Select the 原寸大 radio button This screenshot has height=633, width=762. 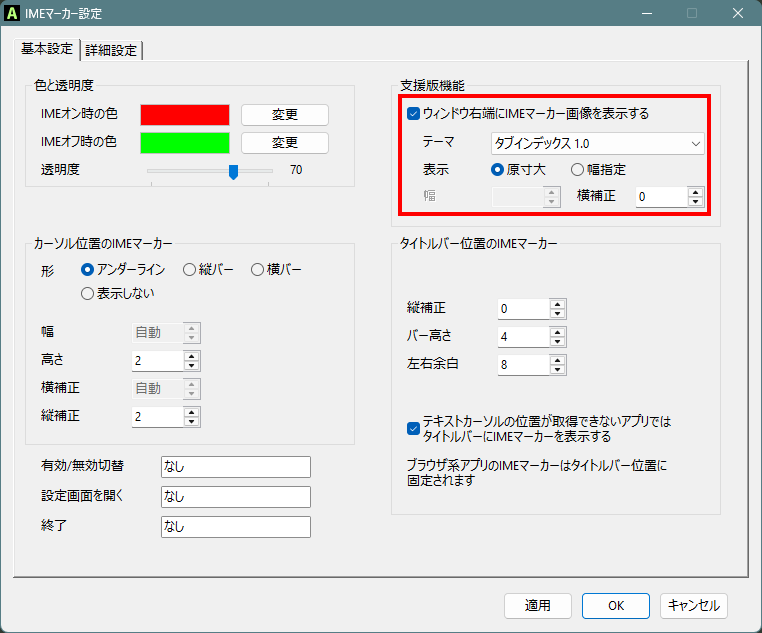(497, 170)
